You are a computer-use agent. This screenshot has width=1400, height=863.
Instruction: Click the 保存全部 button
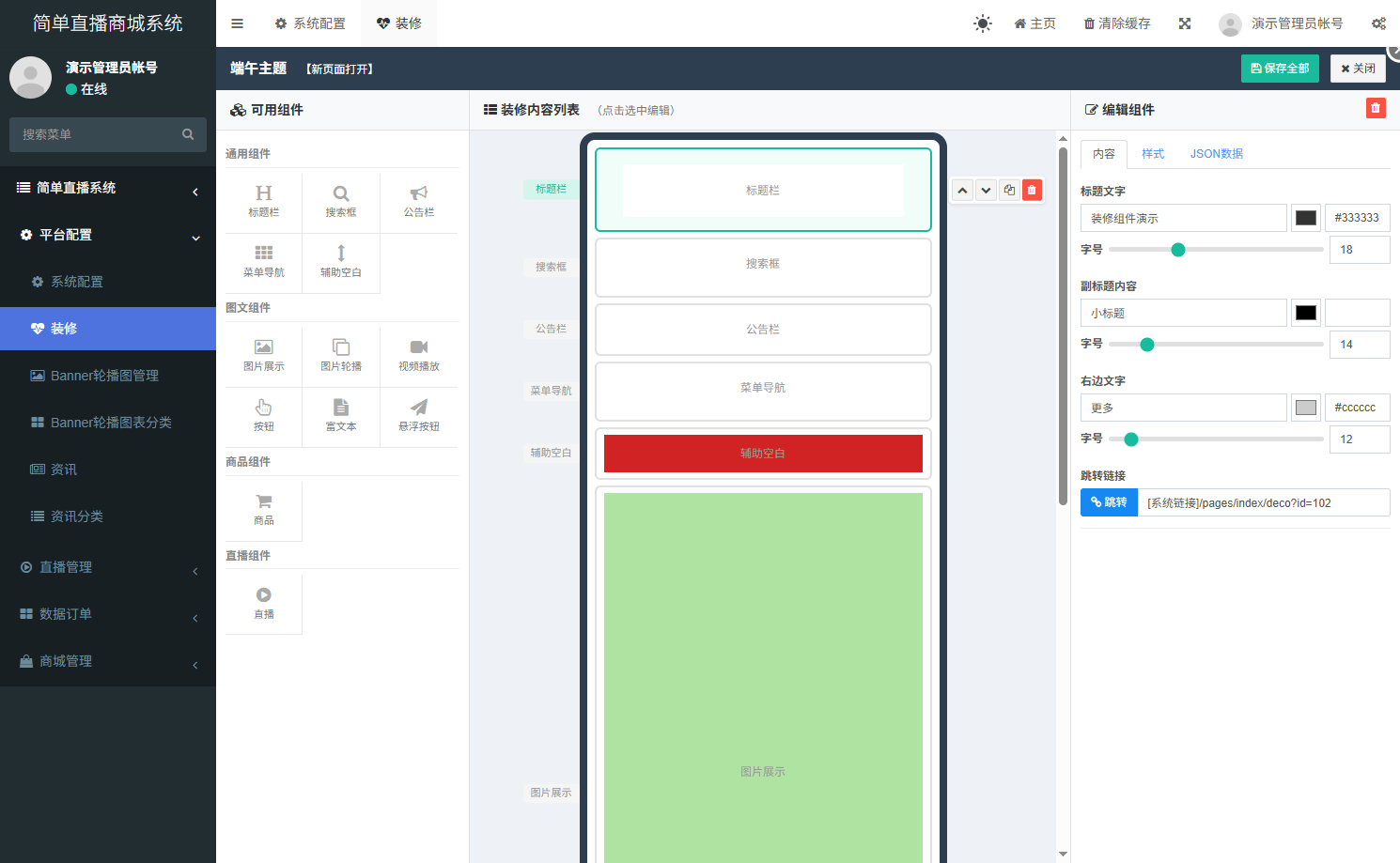(x=1280, y=69)
